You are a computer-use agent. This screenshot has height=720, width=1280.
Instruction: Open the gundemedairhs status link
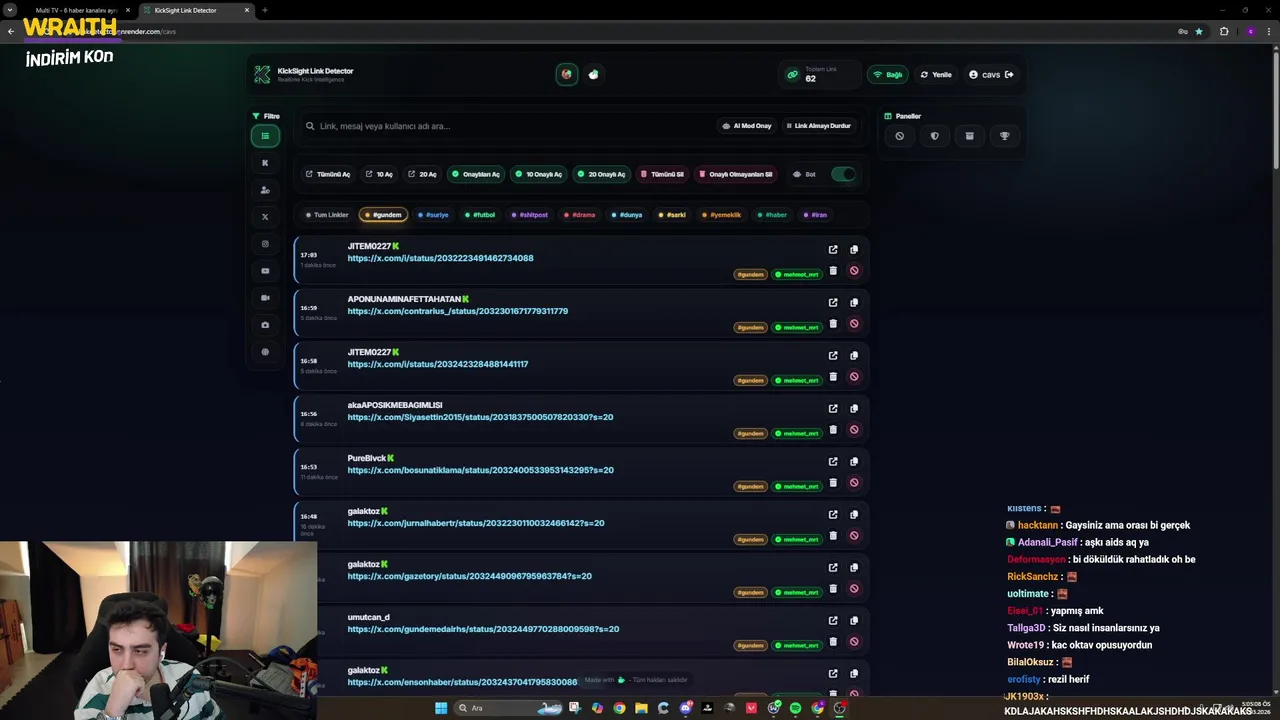coord(483,629)
